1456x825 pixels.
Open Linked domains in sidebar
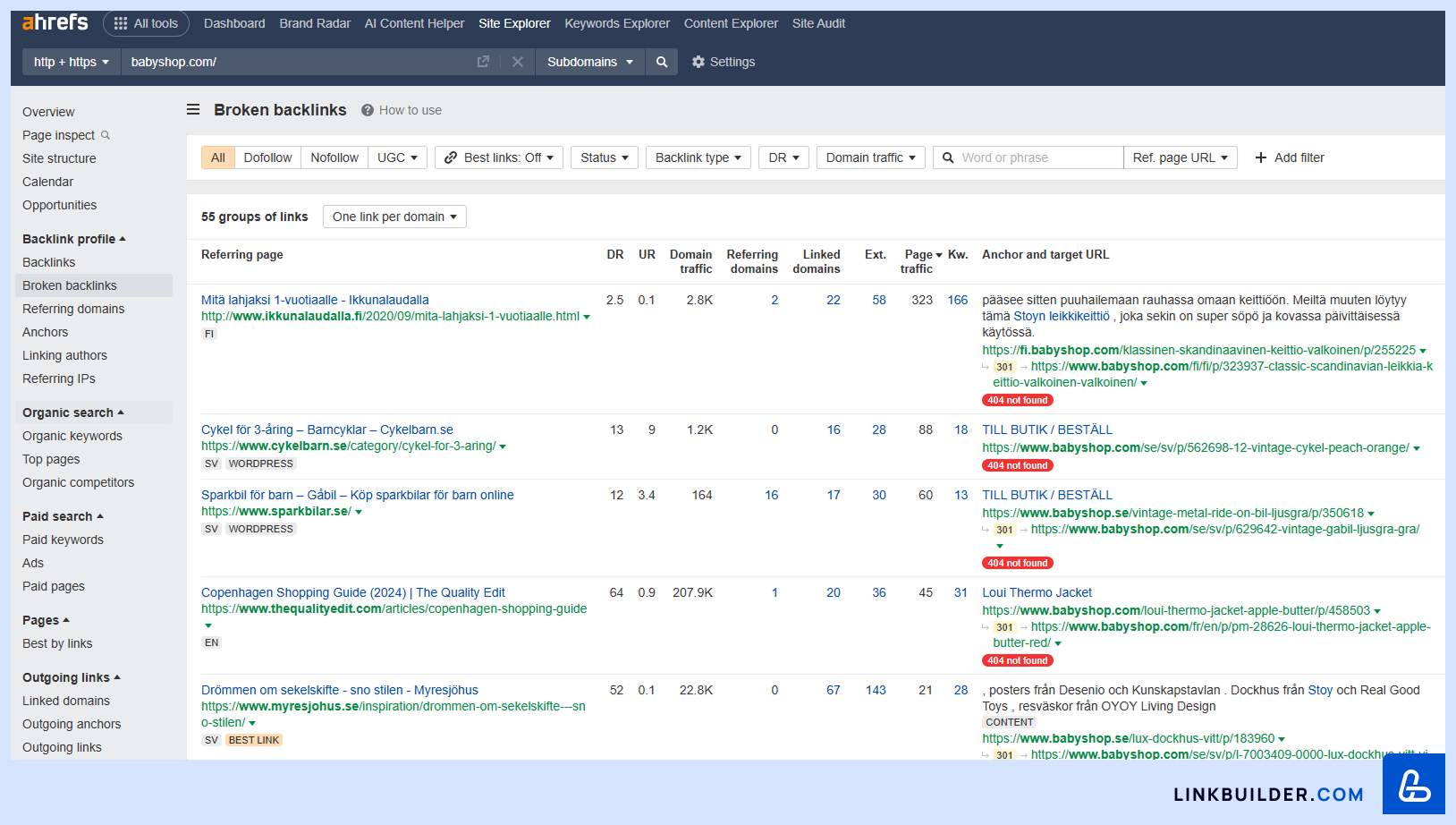[66, 701]
